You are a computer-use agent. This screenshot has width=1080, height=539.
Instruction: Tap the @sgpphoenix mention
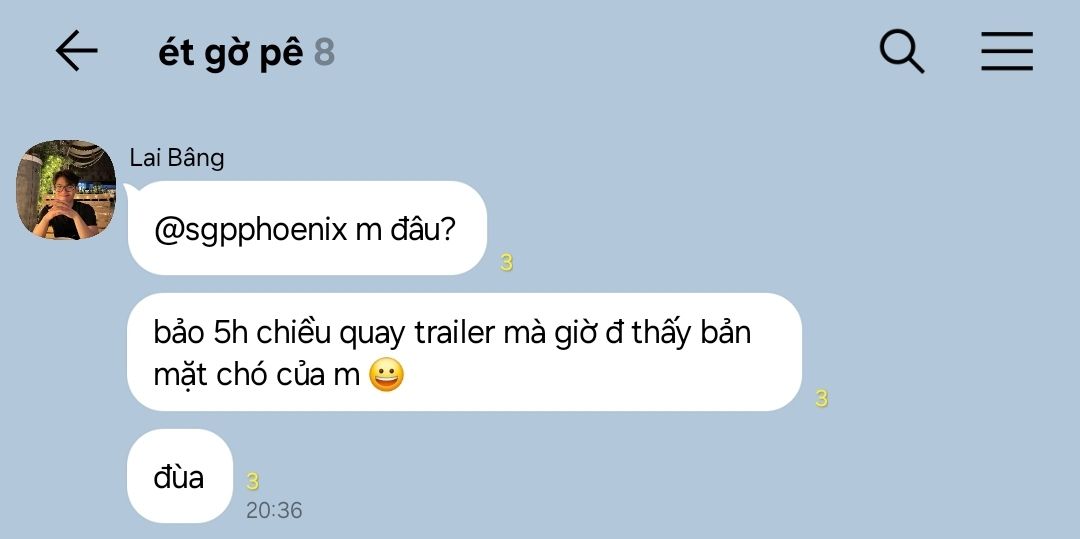pyautogui.click(x=251, y=230)
